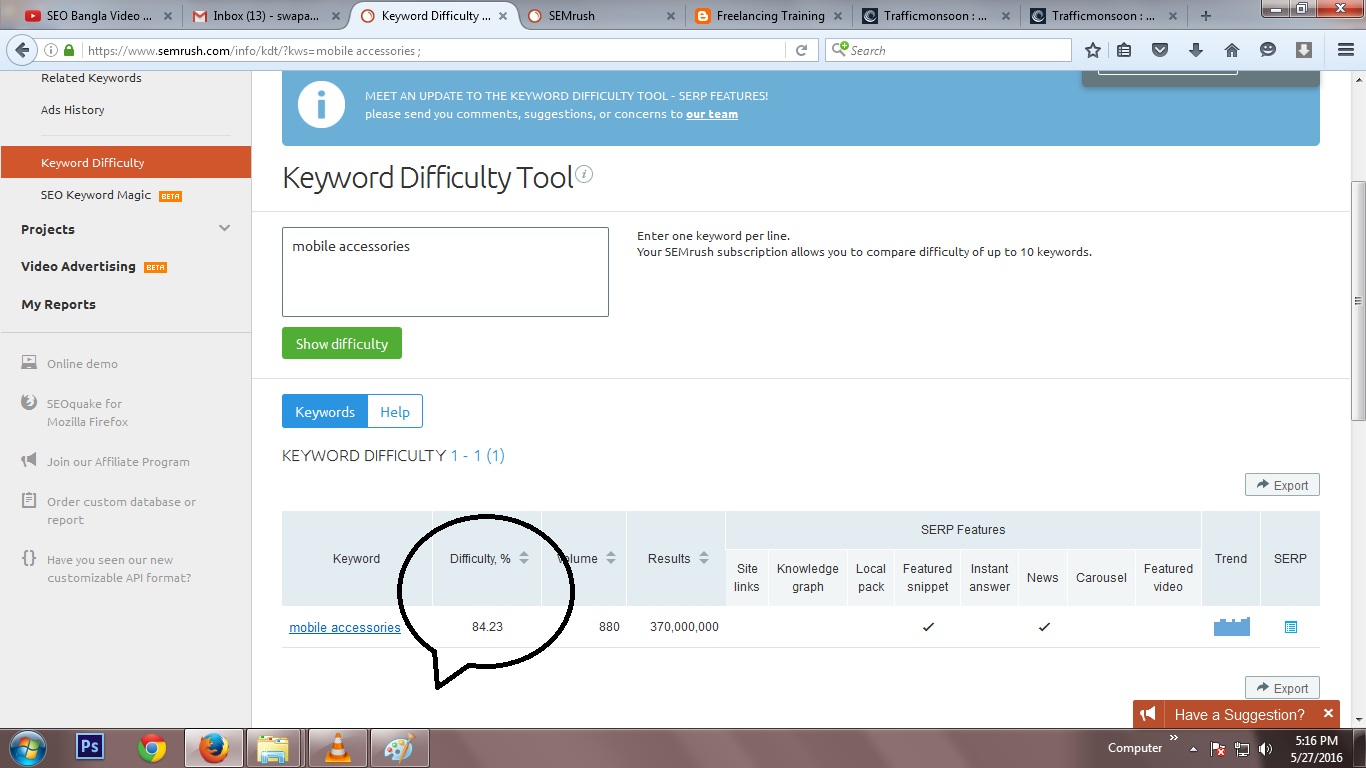This screenshot has height=768, width=1366.
Task: Switch to Freelancing Training browser tab
Action: click(770, 16)
